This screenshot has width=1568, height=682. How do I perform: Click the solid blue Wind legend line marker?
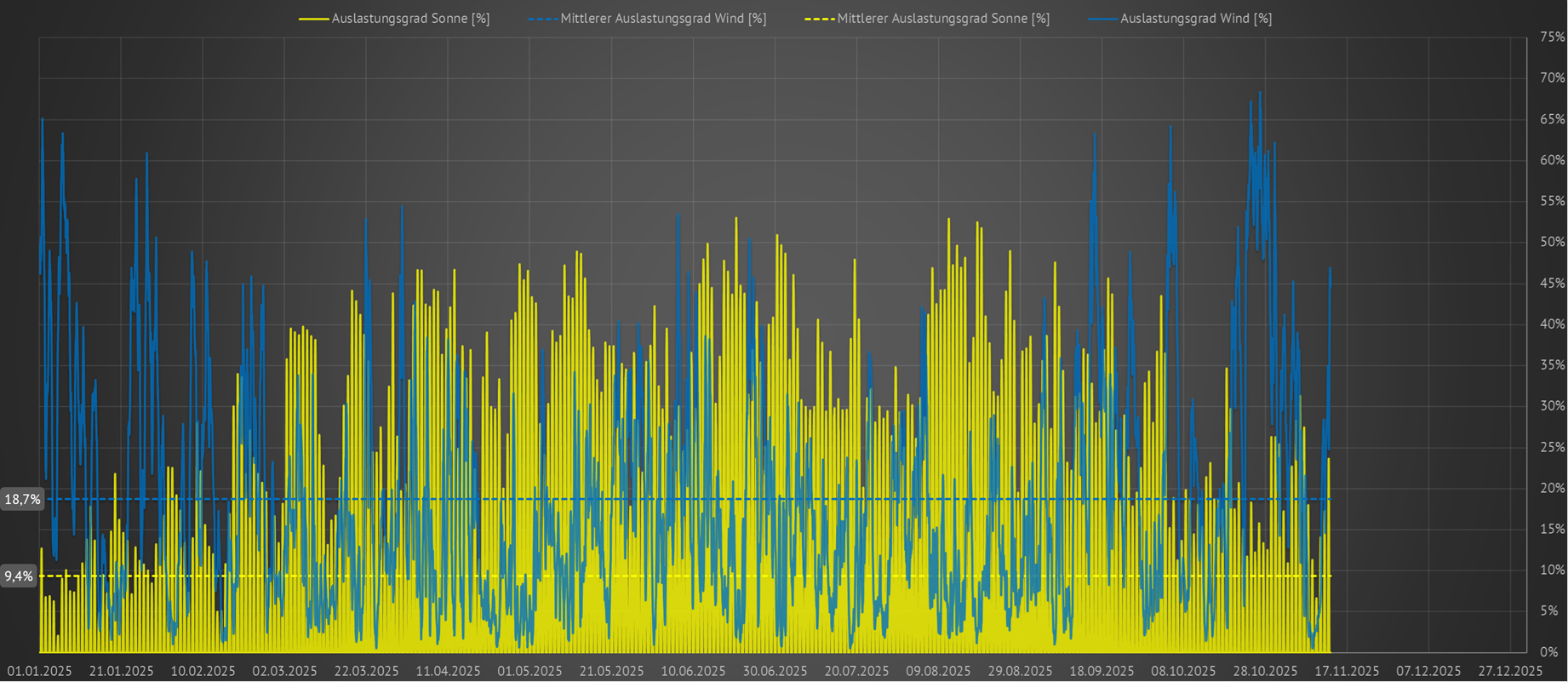click(1102, 19)
